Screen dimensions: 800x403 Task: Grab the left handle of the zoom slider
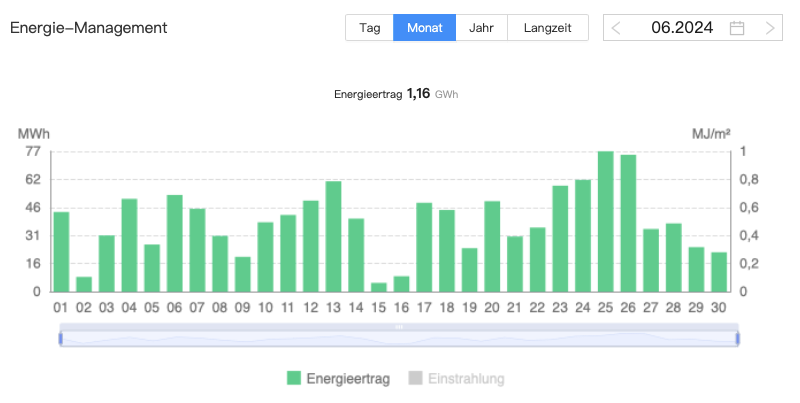click(x=61, y=339)
